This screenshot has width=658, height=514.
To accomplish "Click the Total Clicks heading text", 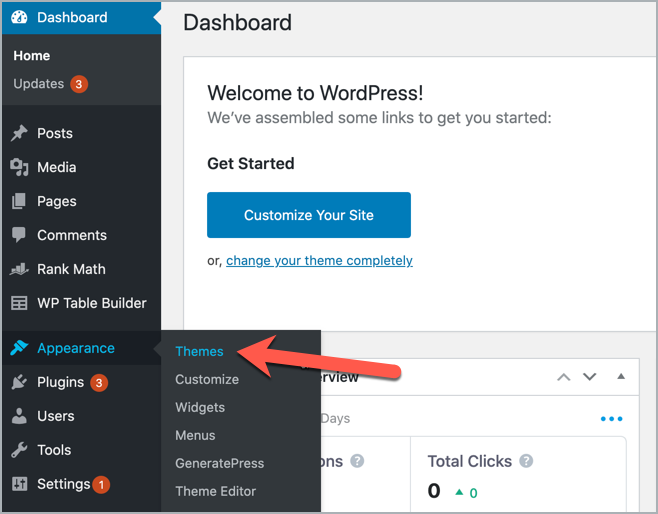I will 470,461.
